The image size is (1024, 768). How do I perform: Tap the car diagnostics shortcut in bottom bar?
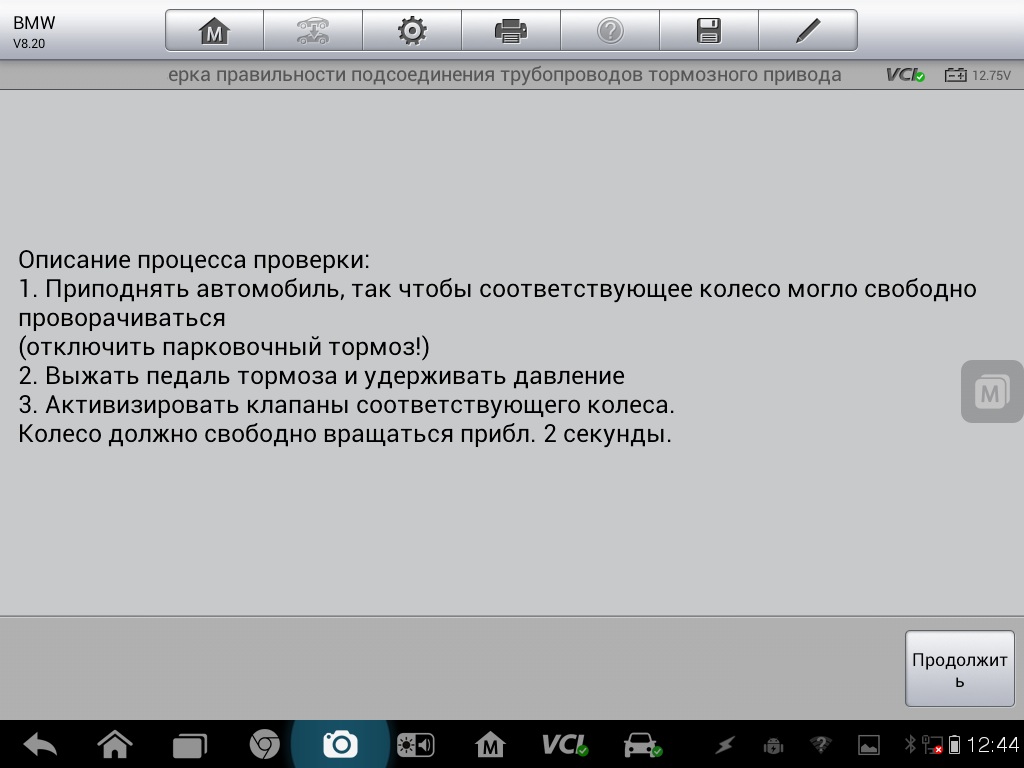(x=641, y=745)
